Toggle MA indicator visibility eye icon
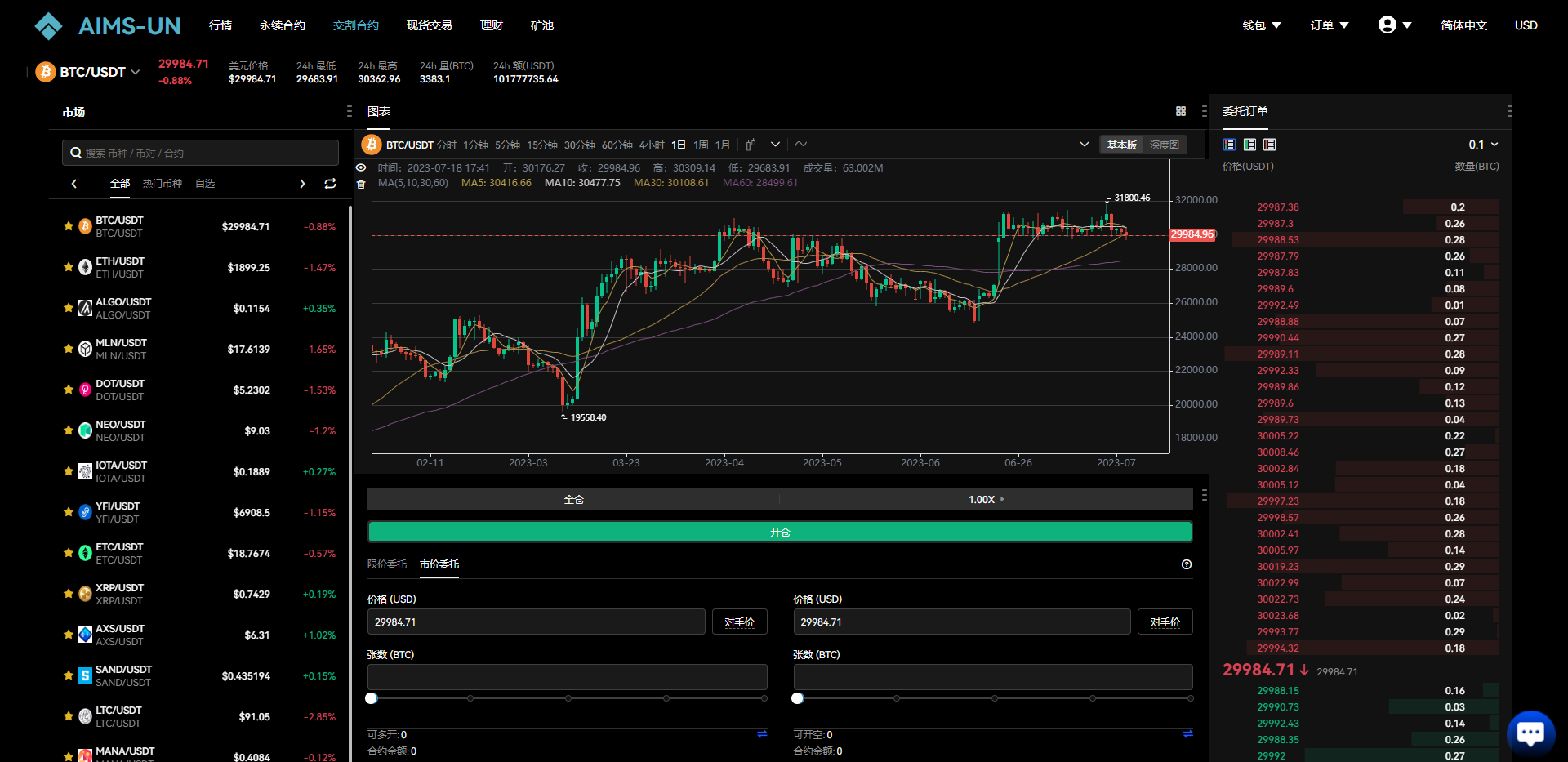This screenshot has height=762, width=1568. click(361, 167)
